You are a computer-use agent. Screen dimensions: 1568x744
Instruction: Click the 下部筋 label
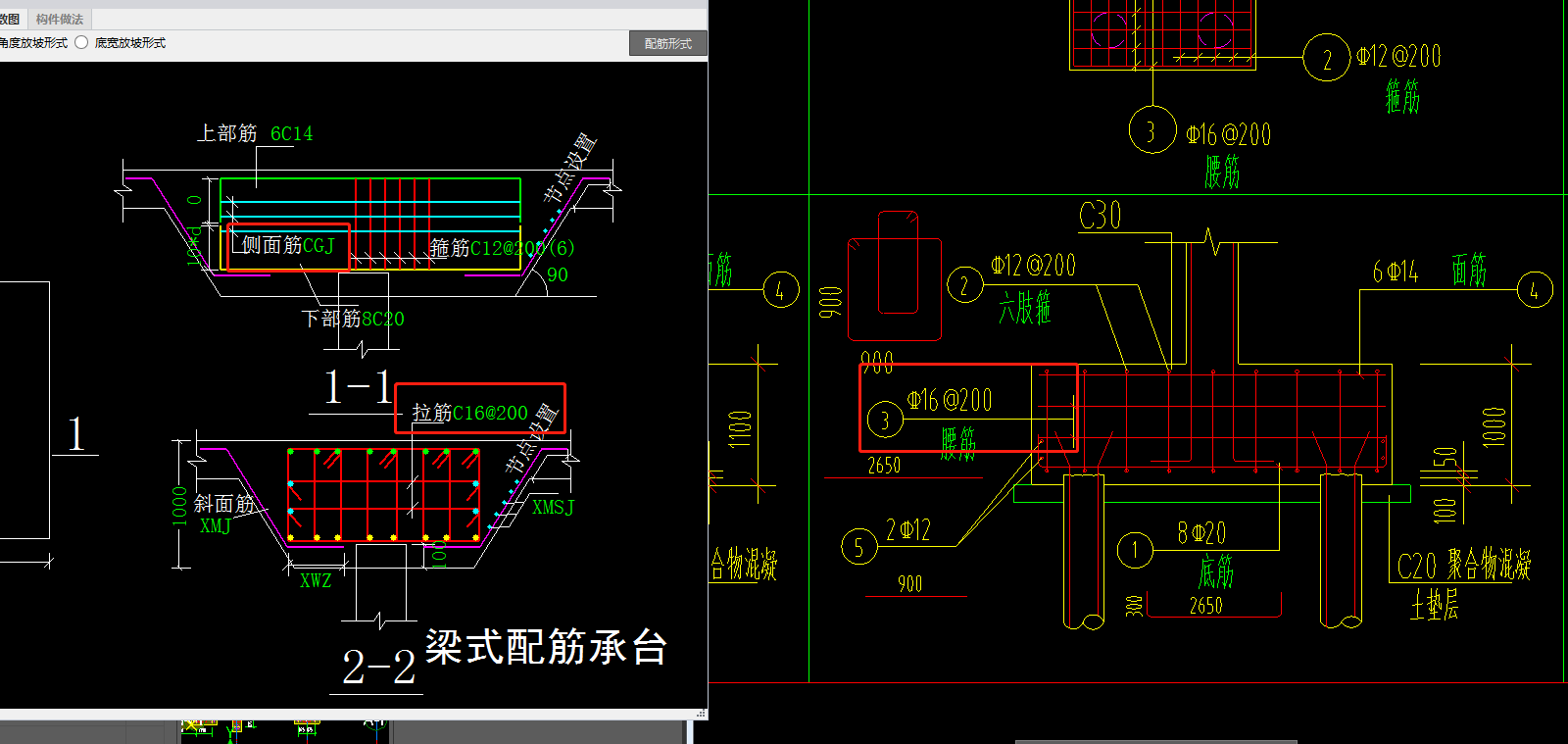[x=331, y=319]
